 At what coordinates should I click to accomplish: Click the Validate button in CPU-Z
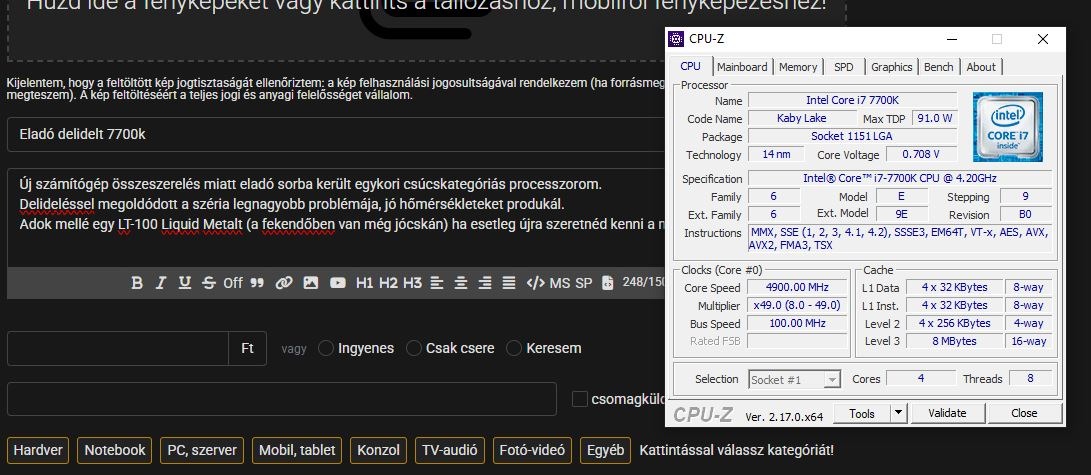(947, 413)
